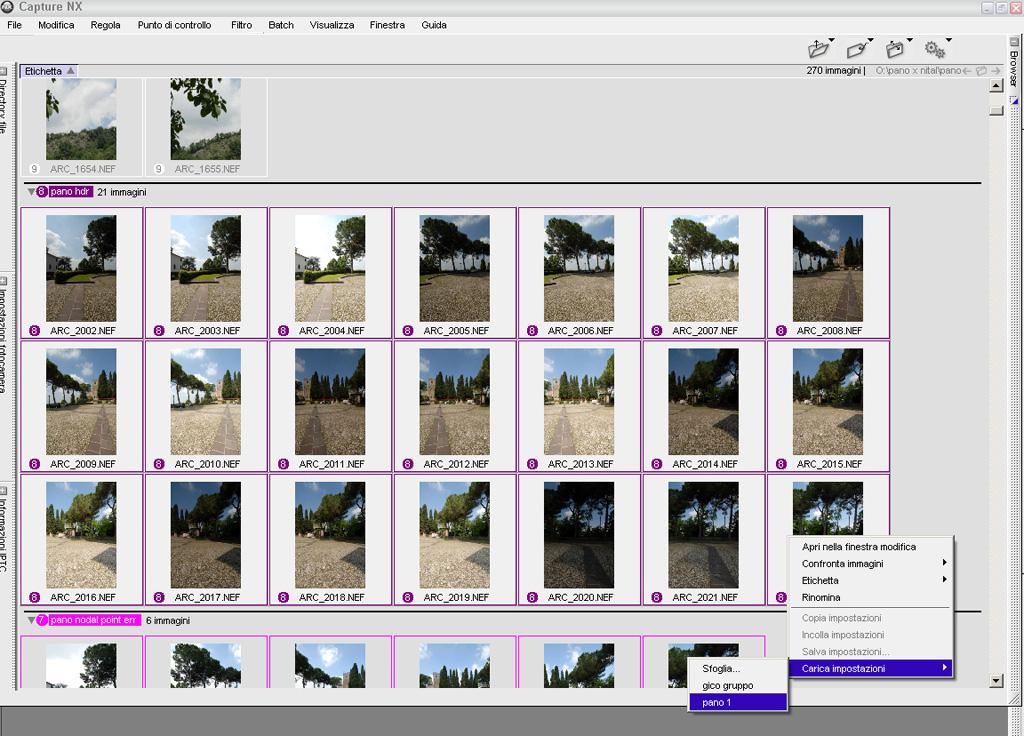The width and height of the screenshot is (1024, 736).
Task: Click the label 8 badge on ARC_2014.NEF
Action: pyautogui.click(x=657, y=464)
